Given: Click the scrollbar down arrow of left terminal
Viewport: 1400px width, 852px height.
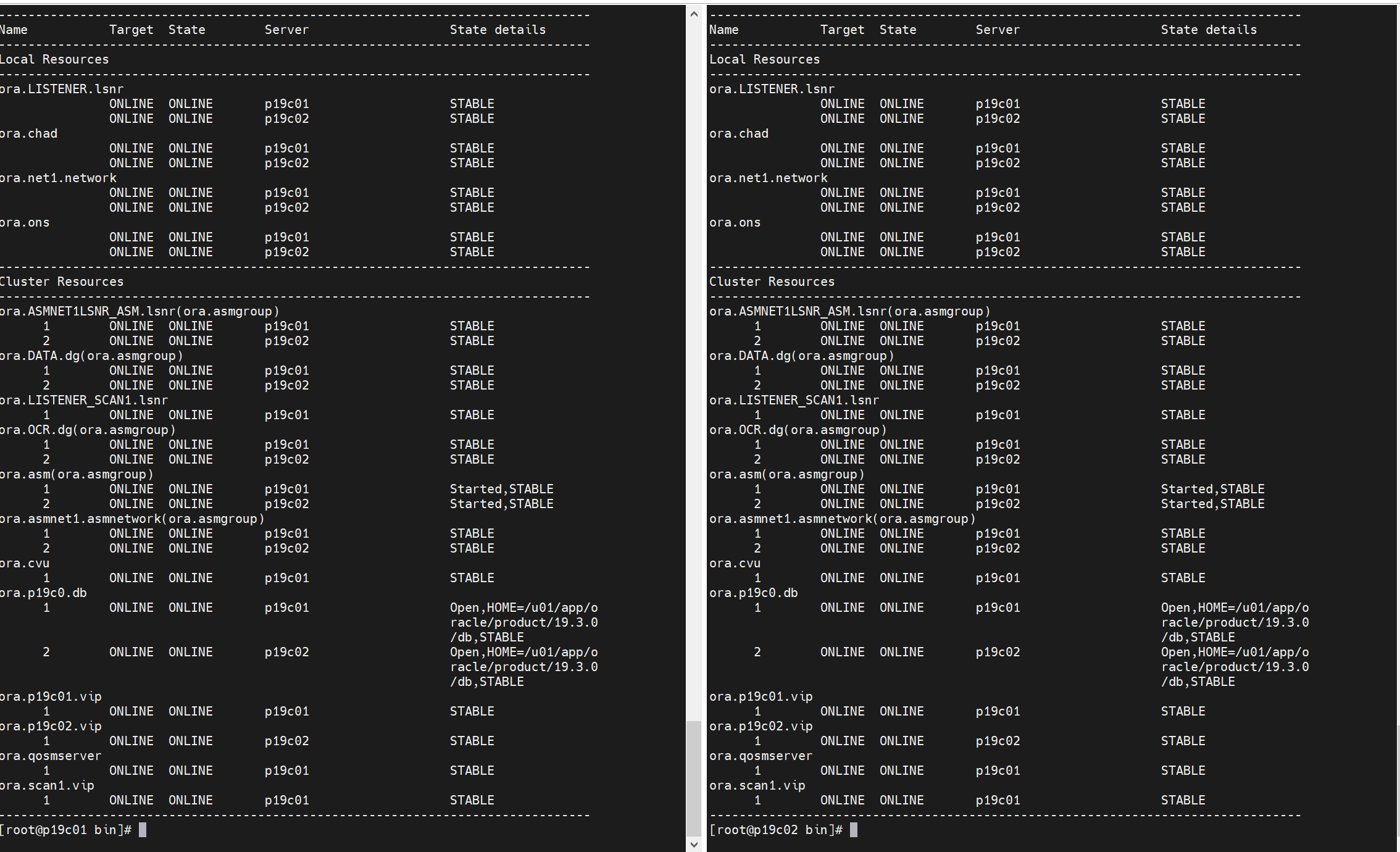Looking at the screenshot, I should 694,844.
